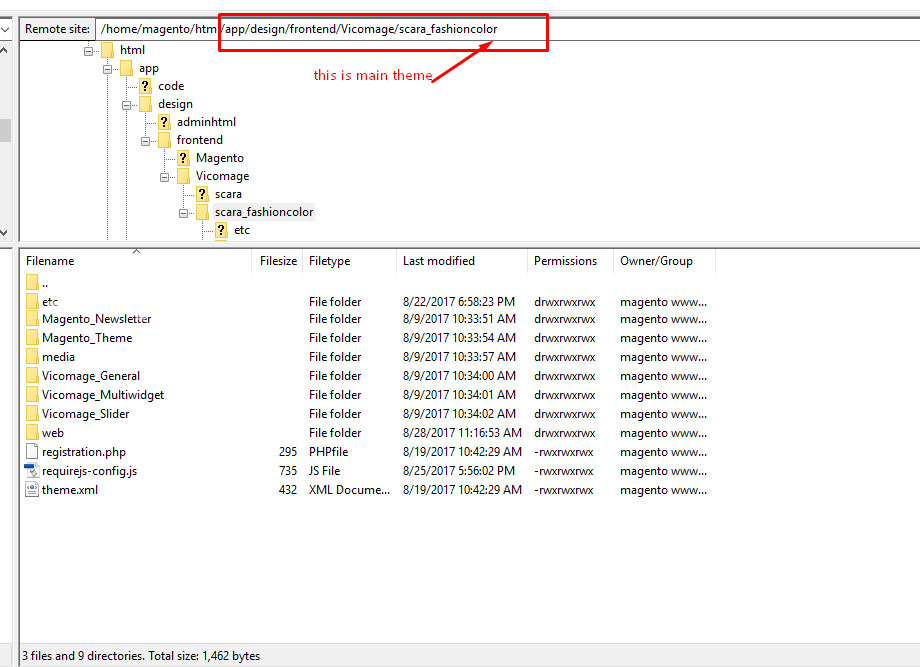Click the app folder icon in tree
This screenshot has width=920, height=667.
(126, 68)
